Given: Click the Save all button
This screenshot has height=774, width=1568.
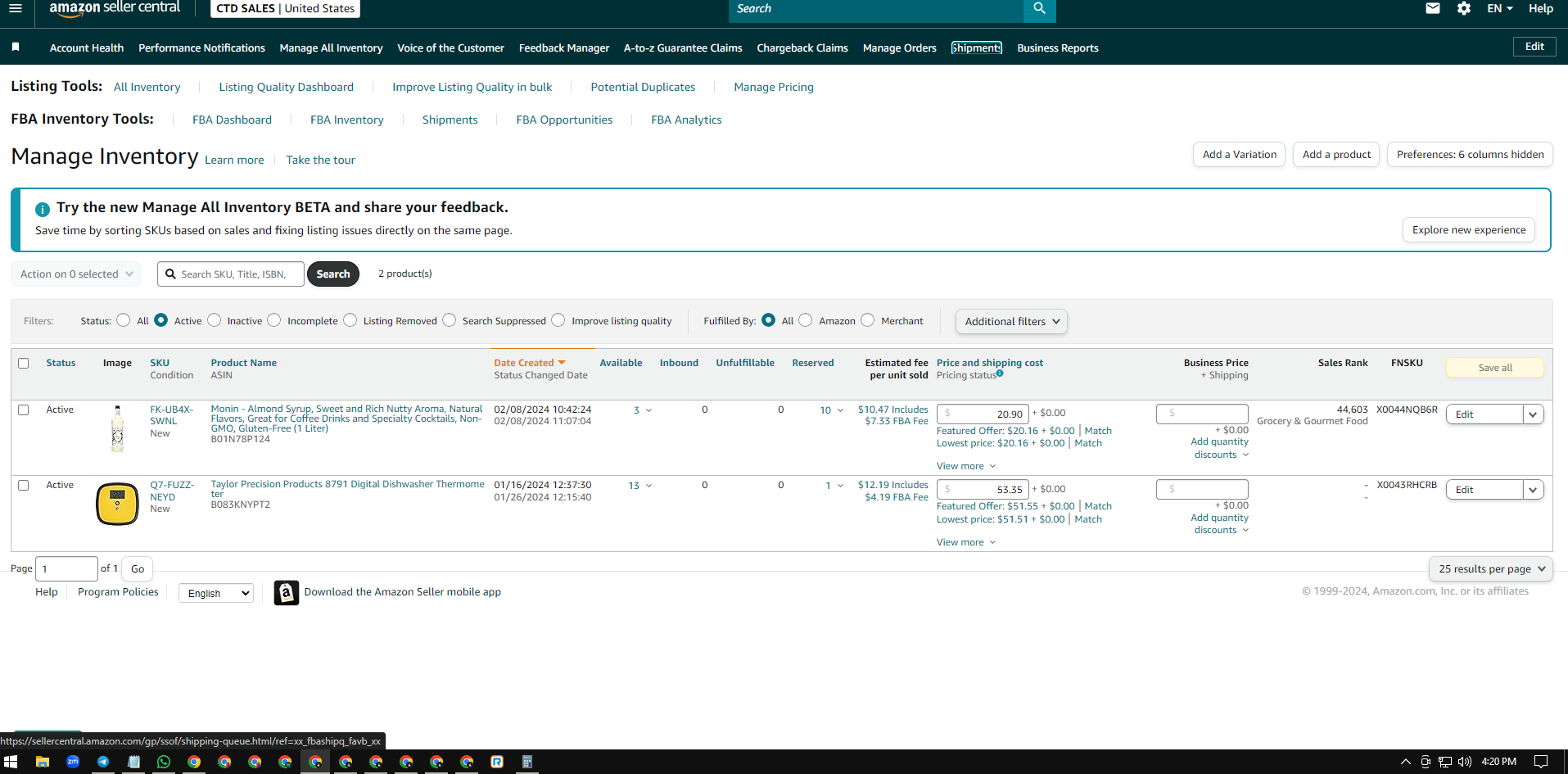Looking at the screenshot, I should [1494, 368].
